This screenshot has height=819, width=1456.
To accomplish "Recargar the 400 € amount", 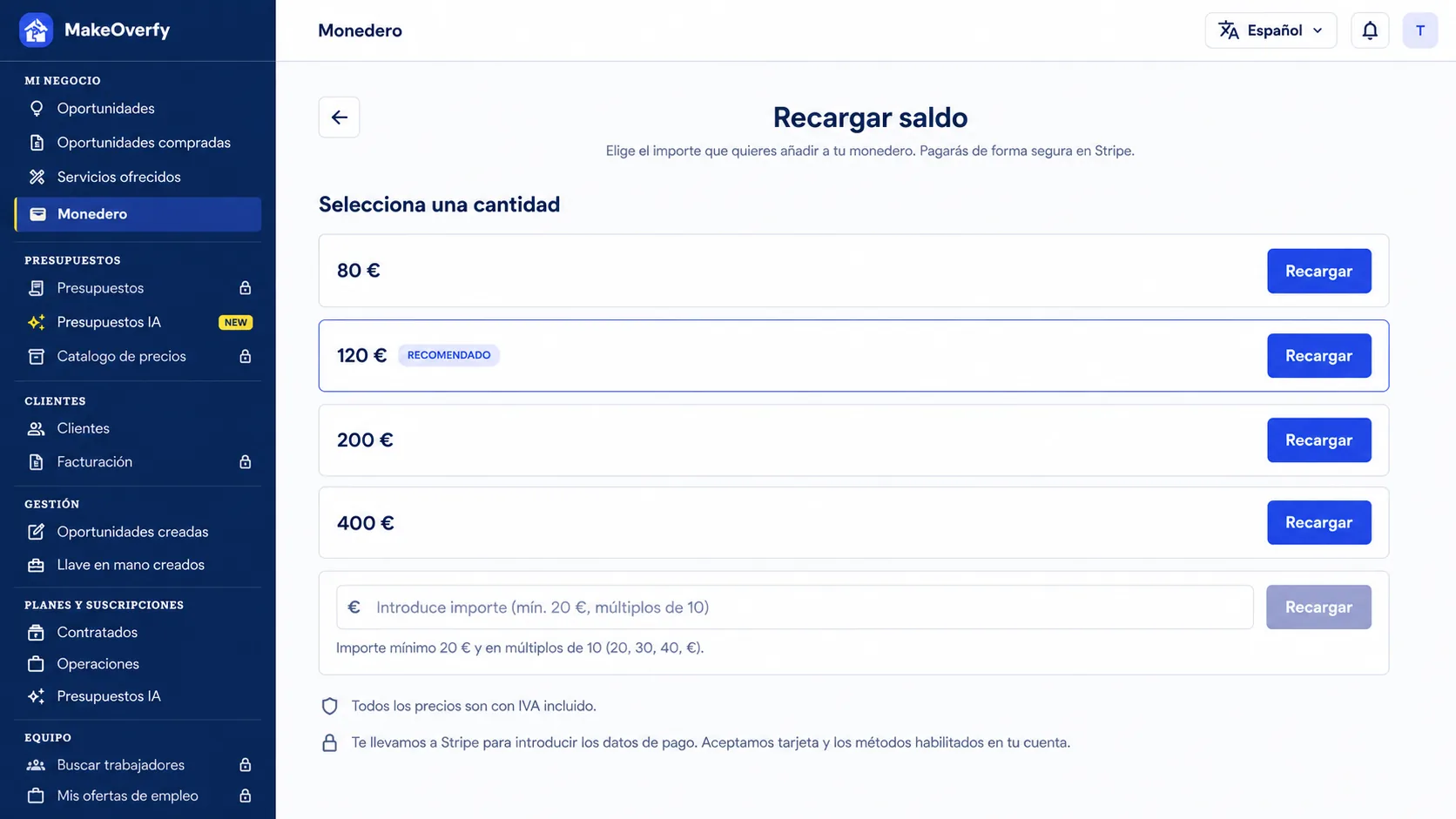I will point(1318,522).
